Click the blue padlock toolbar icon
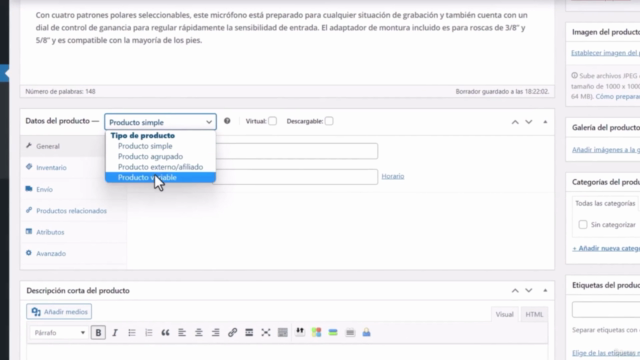The image size is (640, 360). [x=367, y=333]
